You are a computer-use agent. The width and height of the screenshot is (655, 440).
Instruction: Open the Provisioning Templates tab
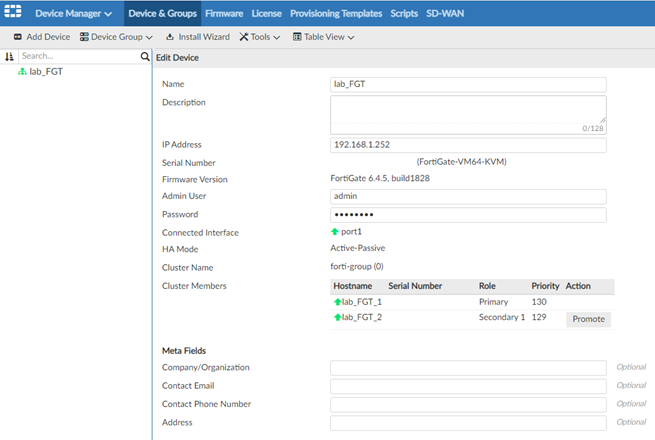pyautogui.click(x=336, y=14)
